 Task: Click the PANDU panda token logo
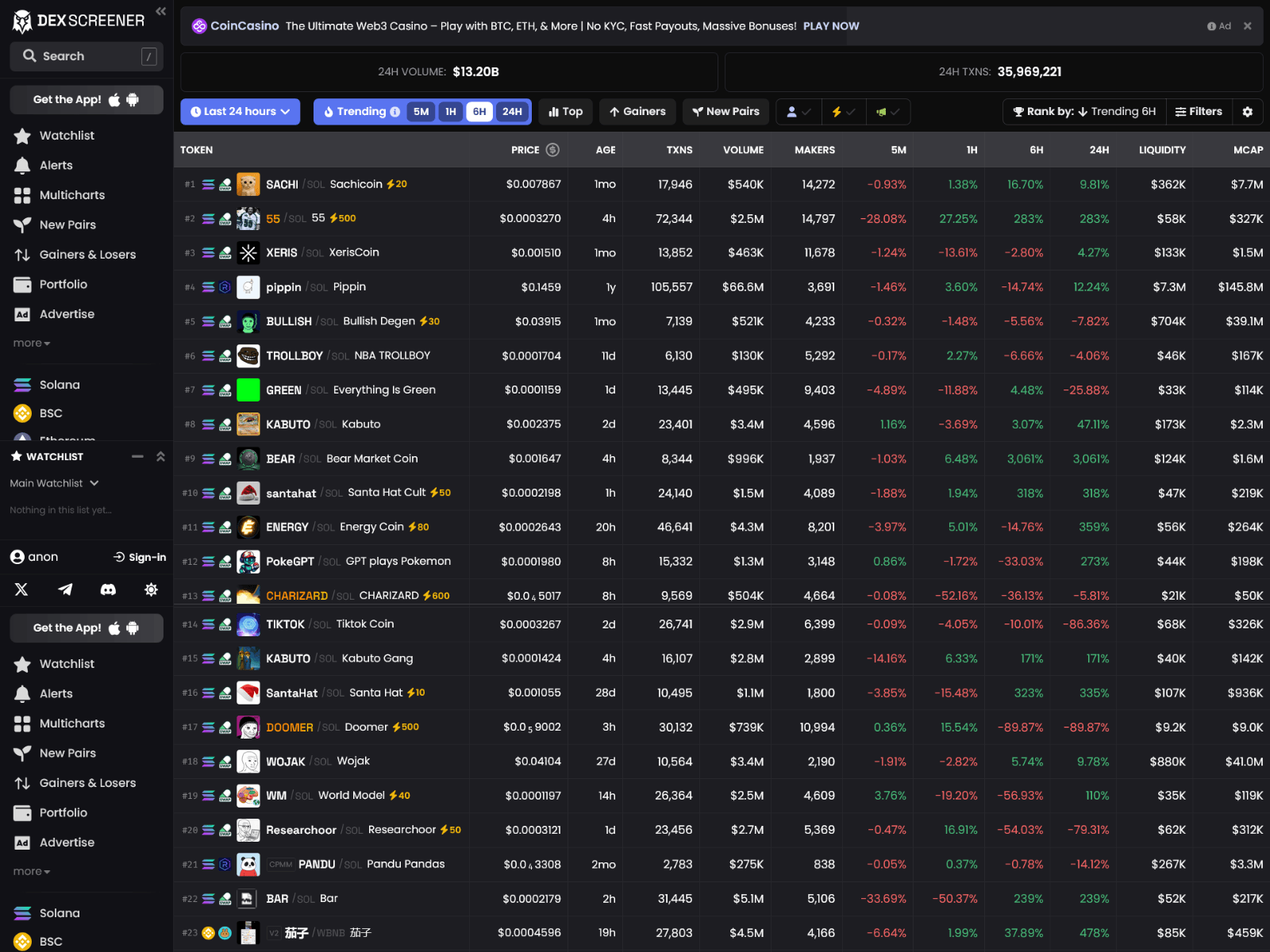(248, 865)
